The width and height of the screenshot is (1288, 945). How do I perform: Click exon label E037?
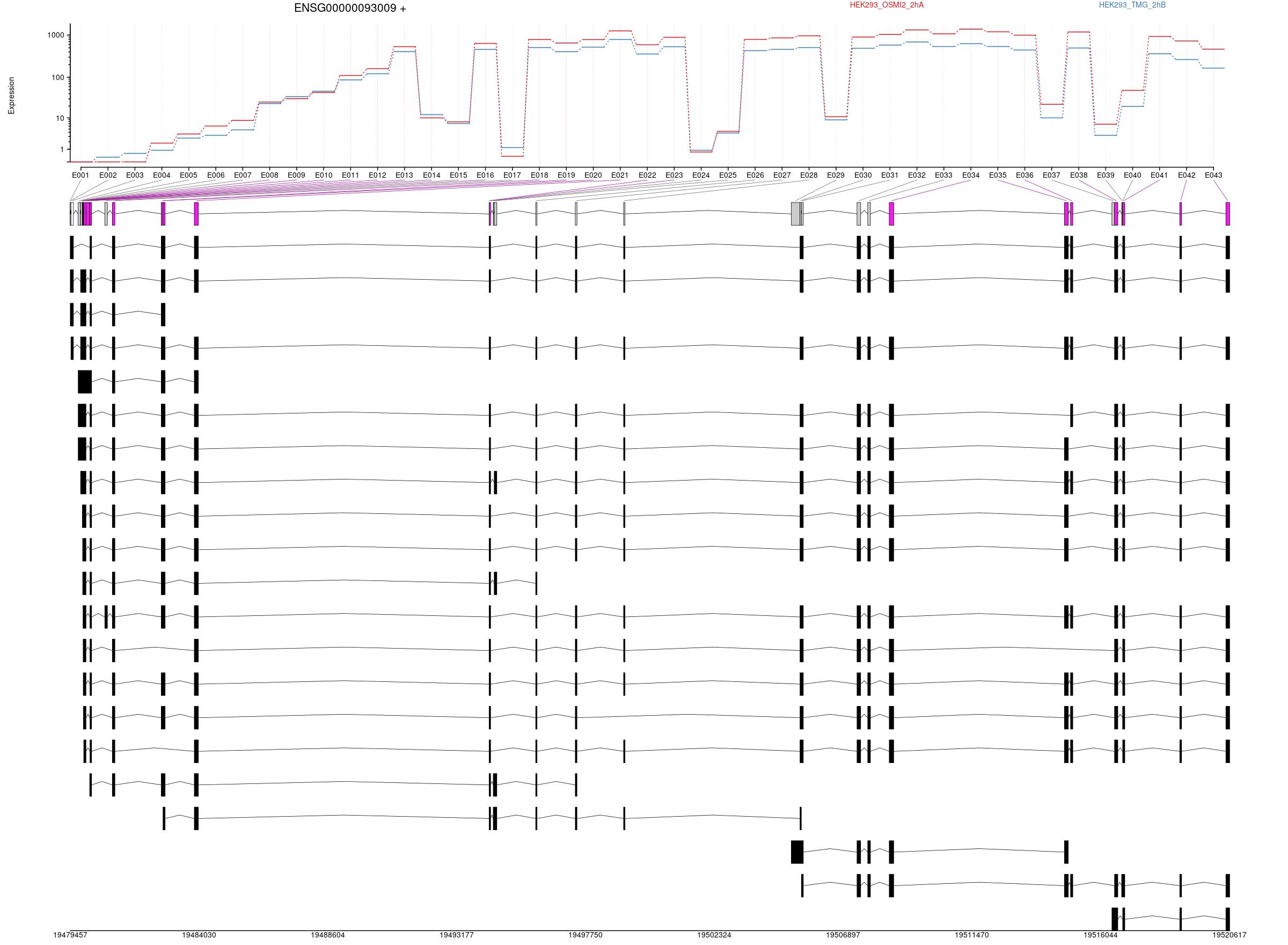click(1051, 175)
